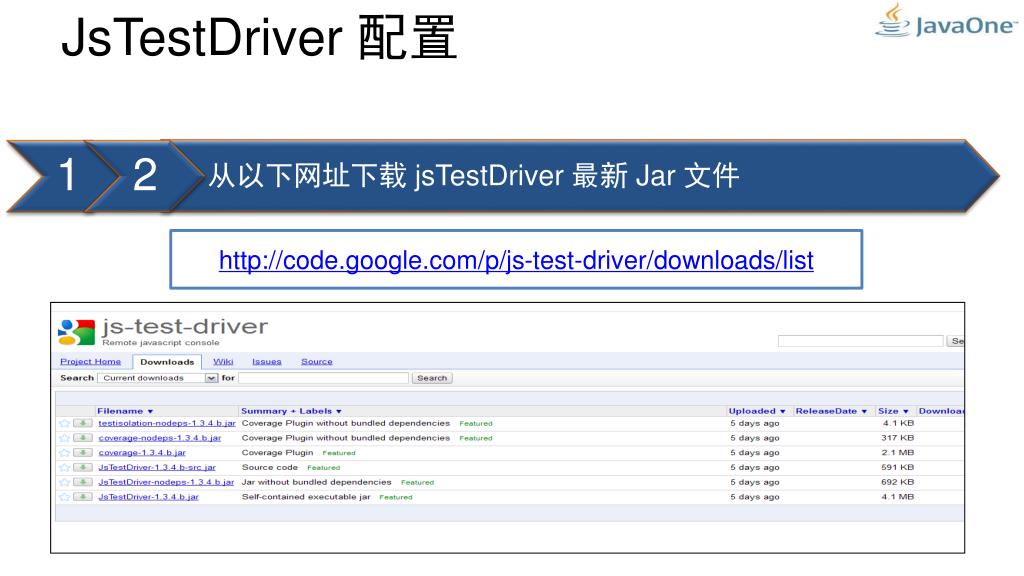This screenshot has height=576, width=1024.
Task: Click Featured label next to Coverage Plugin
Action: (339, 453)
